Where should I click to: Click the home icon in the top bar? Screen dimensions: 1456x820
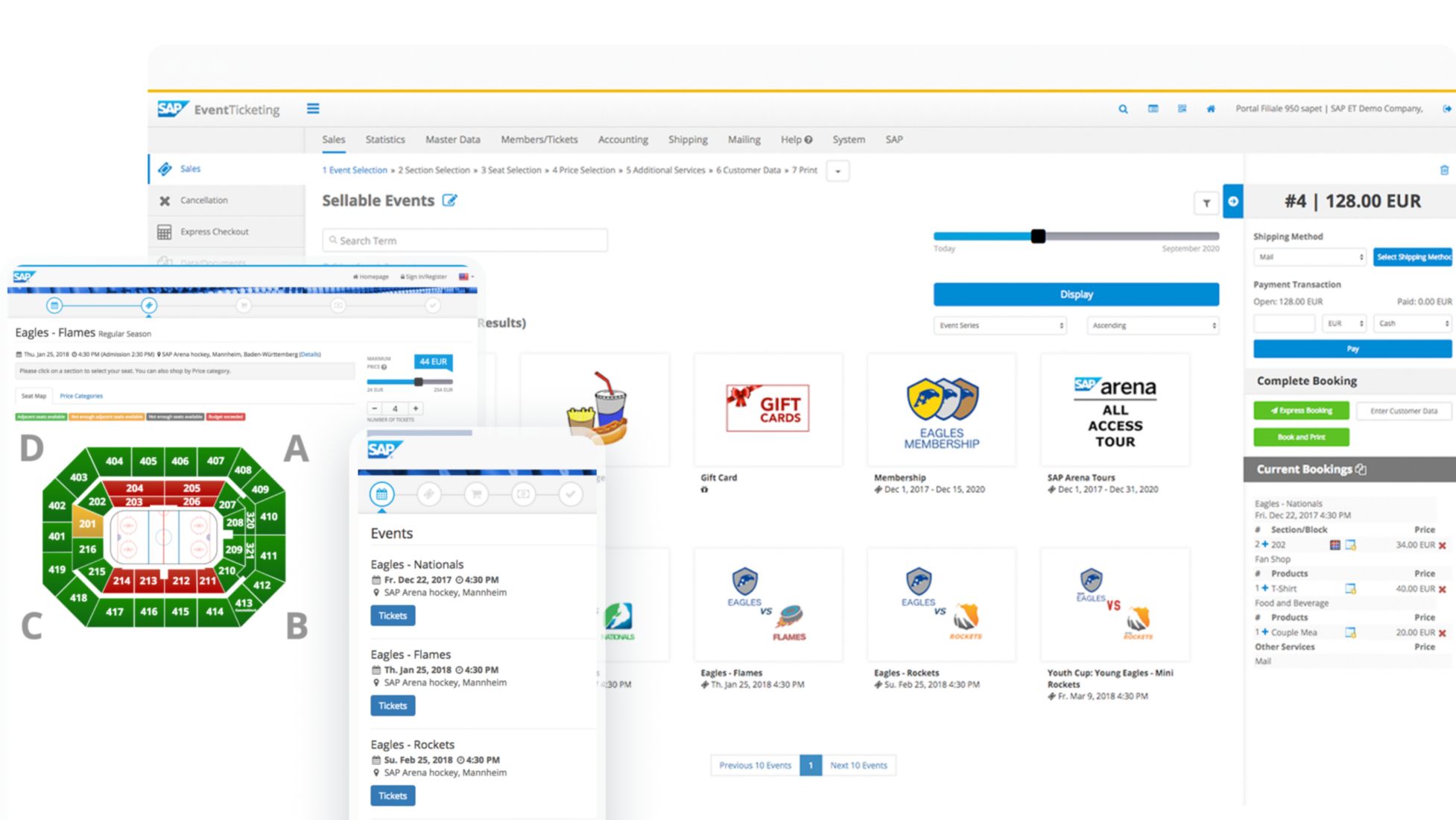[1211, 109]
